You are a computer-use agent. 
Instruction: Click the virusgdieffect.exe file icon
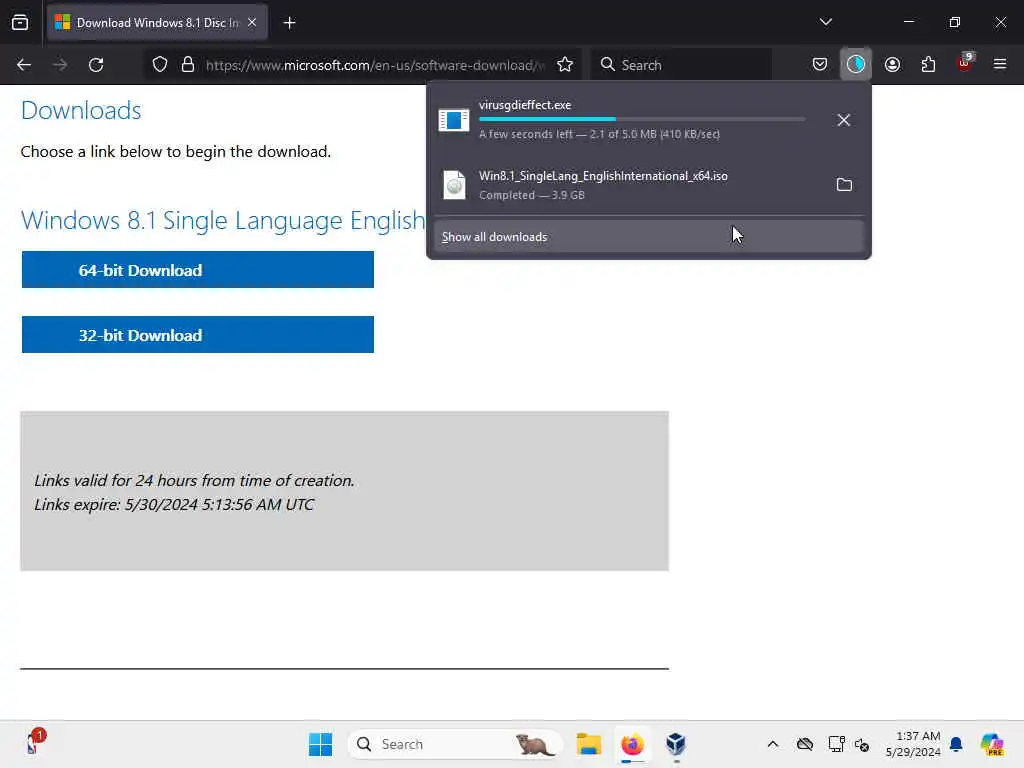point(453,120)
